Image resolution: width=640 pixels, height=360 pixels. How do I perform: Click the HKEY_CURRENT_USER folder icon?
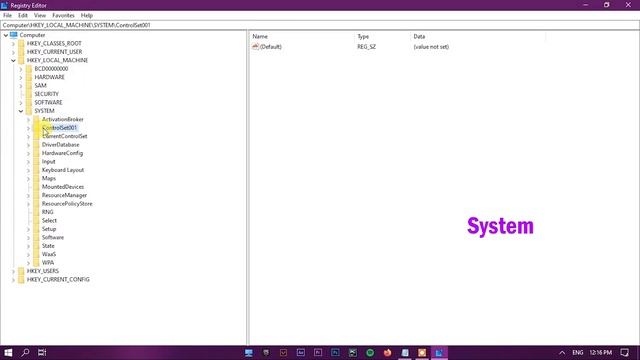tap(21, 52)
